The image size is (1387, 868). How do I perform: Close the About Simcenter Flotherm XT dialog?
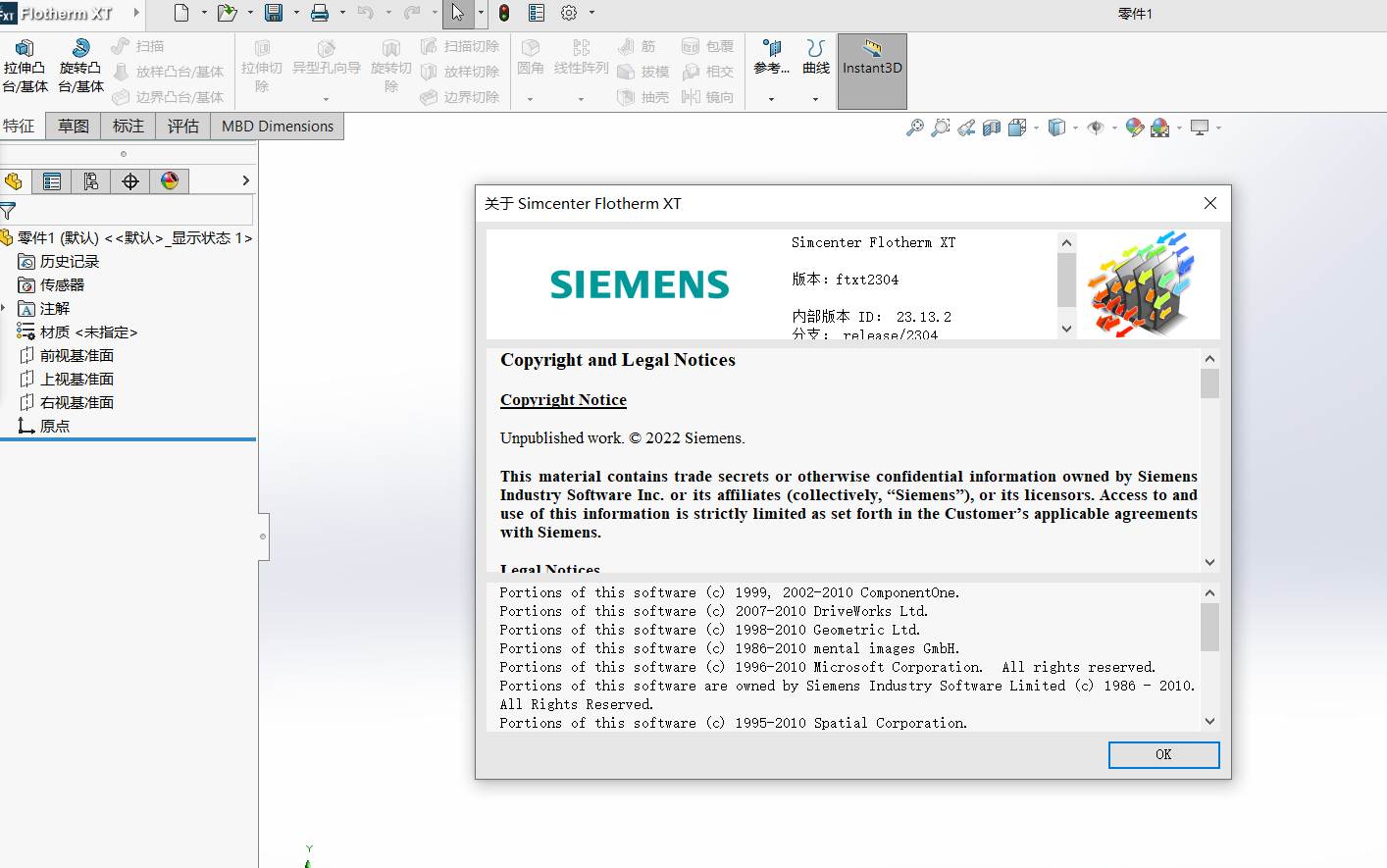1209,203
